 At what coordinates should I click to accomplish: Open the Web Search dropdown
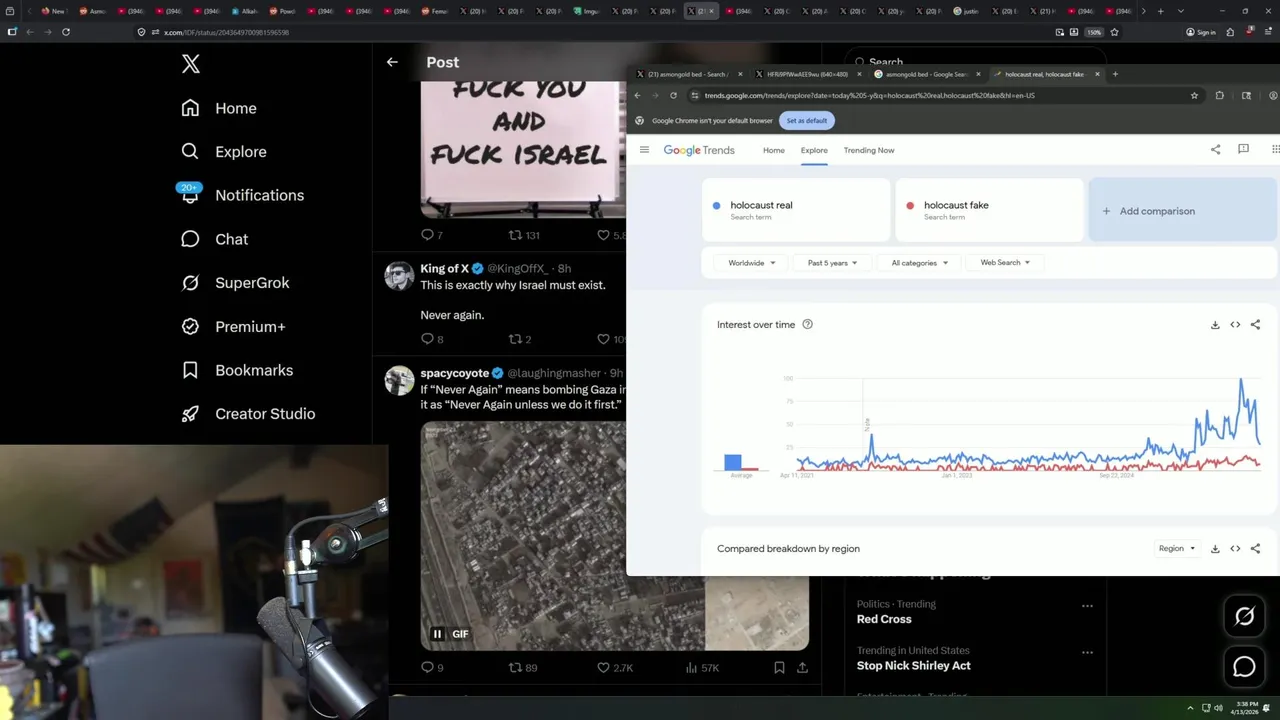point(1005,263)
